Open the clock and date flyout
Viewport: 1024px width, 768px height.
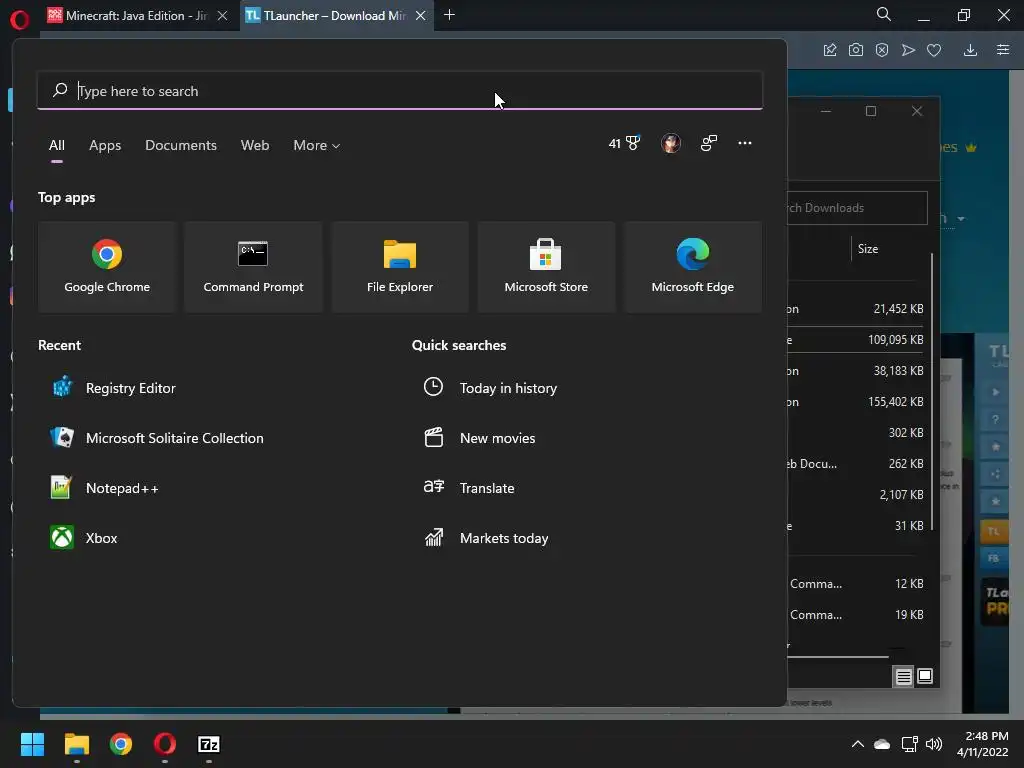tap(983, 744)
